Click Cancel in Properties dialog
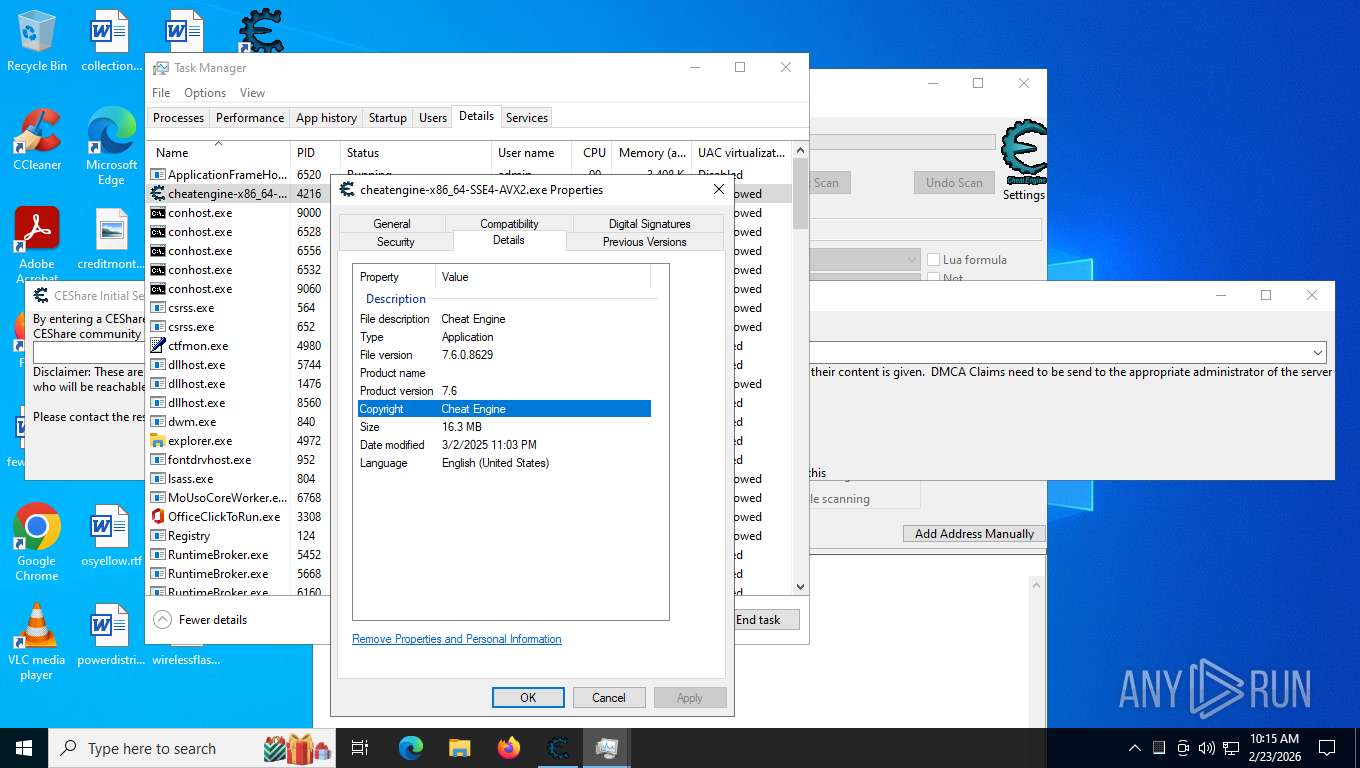The width and height of the screenshot is (1360, 768). click(x=609, y=698)
